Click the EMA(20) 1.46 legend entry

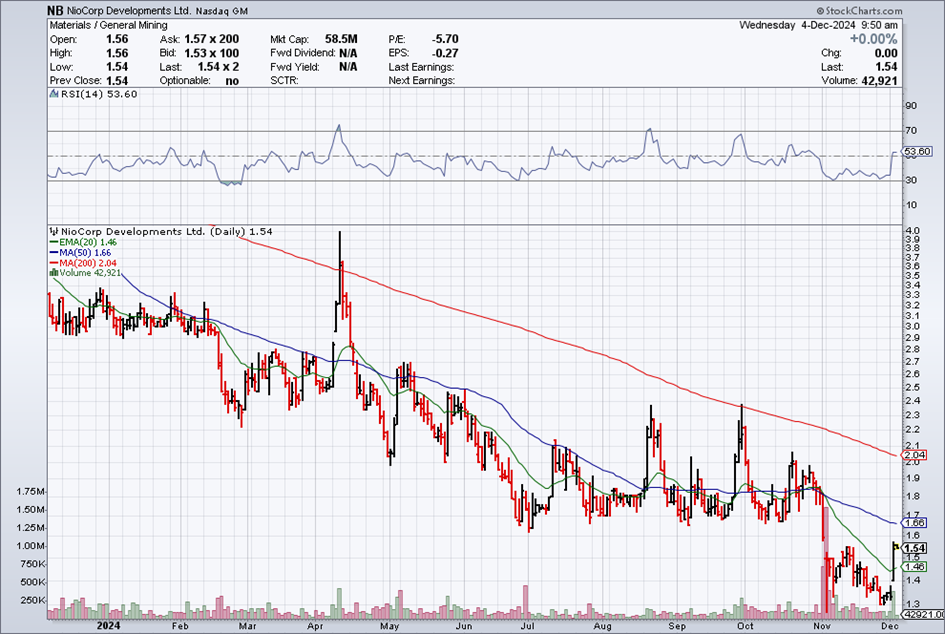tap(88, 242)
